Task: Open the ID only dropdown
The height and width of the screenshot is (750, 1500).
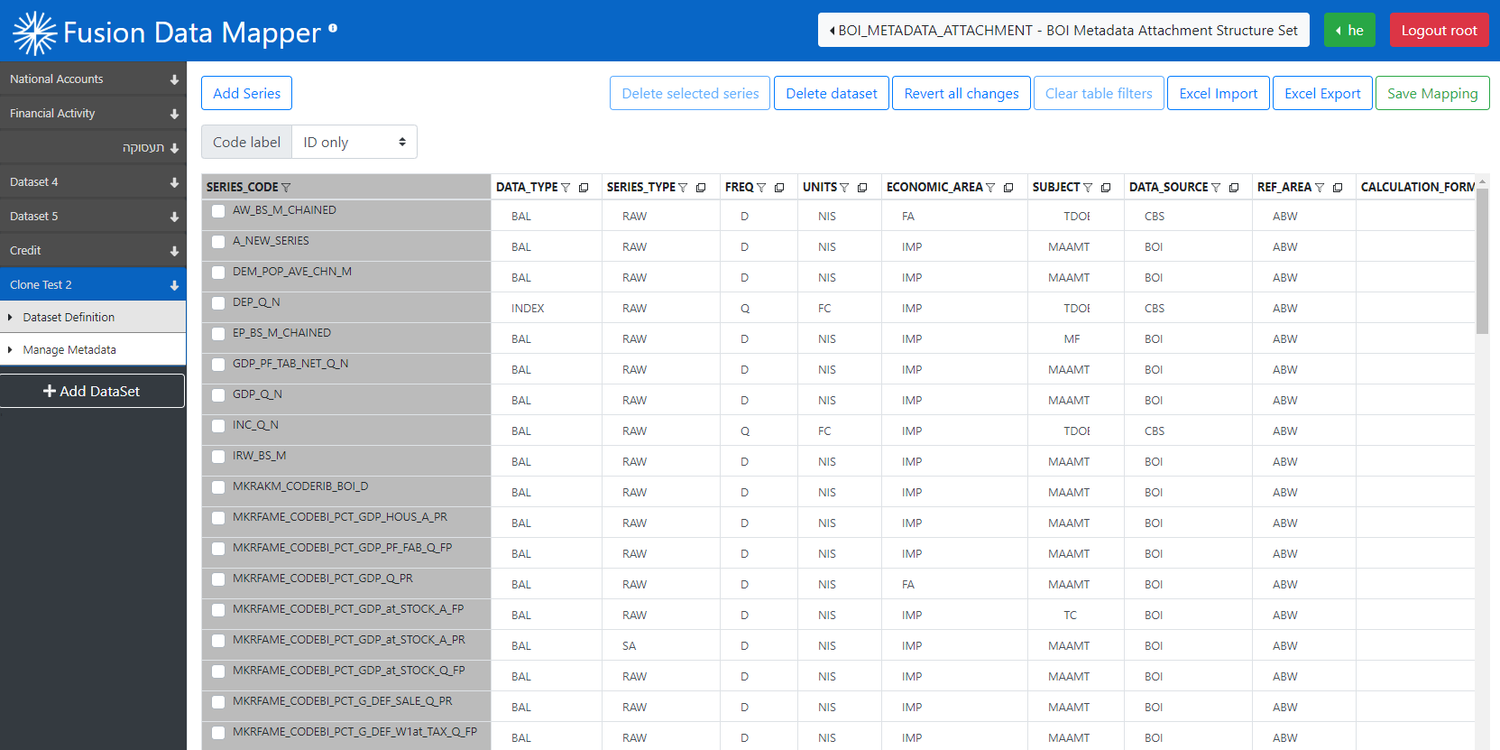Action: click(354, 141)
